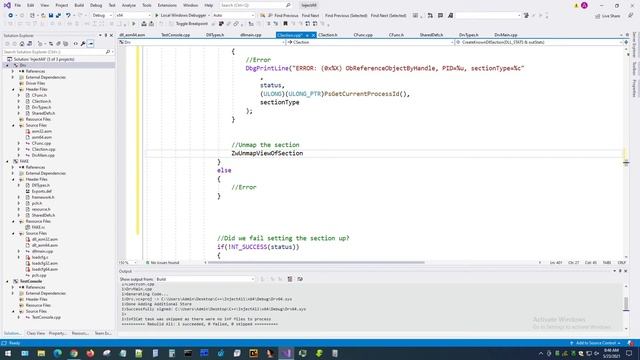
Task: Toggle the Preview Selected Items button in Solution Explorer
Action: click(x=91, y=44)
